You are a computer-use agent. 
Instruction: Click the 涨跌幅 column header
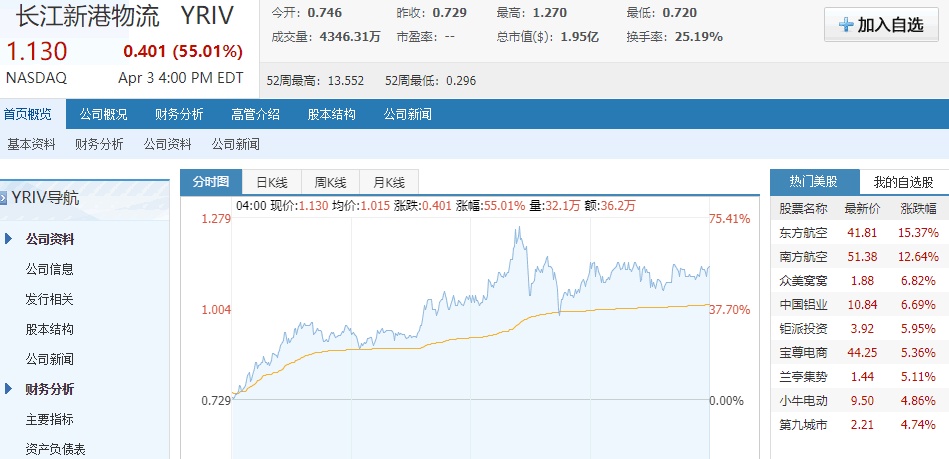point(919,209)
